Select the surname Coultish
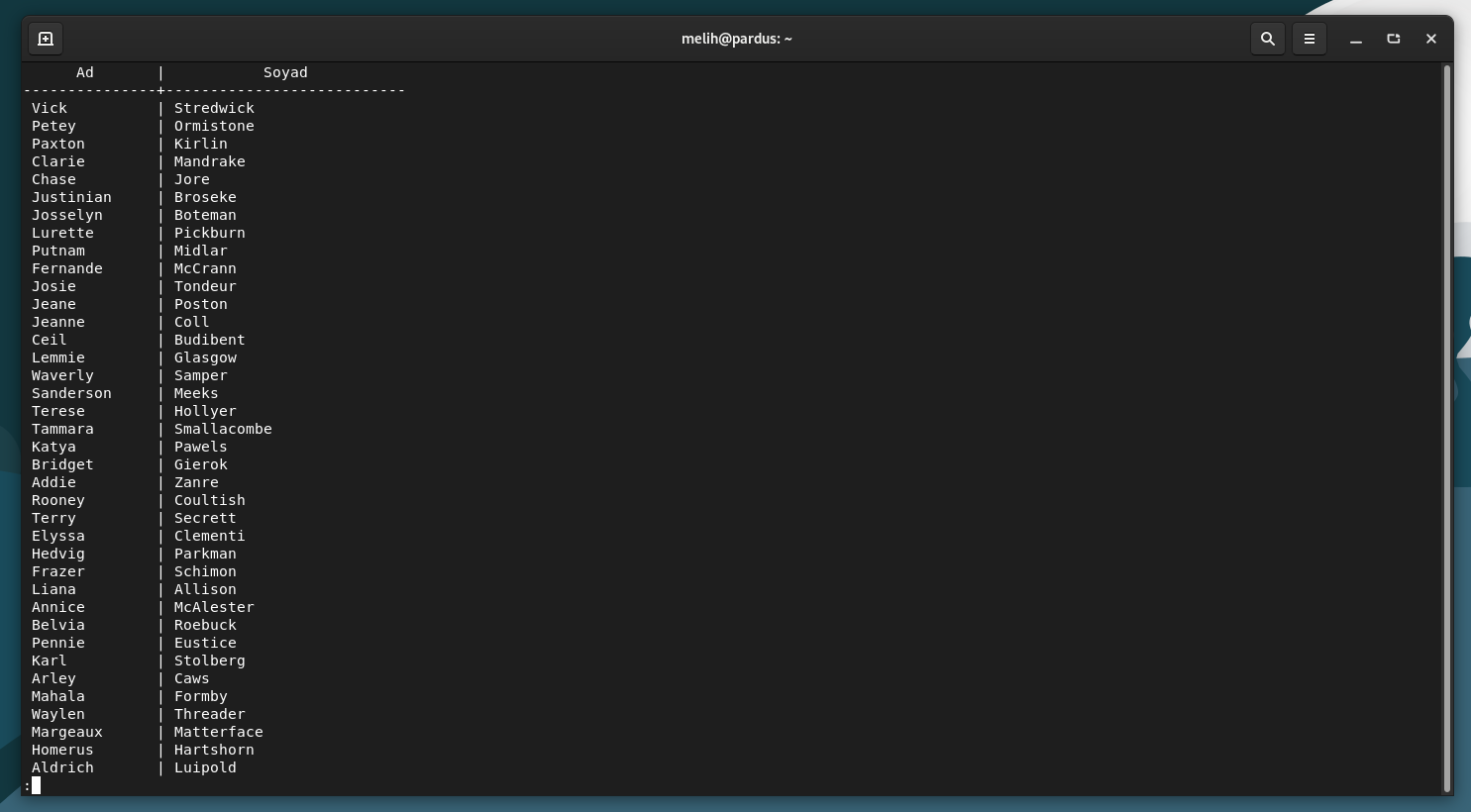The width and height of the screenshot is (1471, 812). [x=210, y=500]
